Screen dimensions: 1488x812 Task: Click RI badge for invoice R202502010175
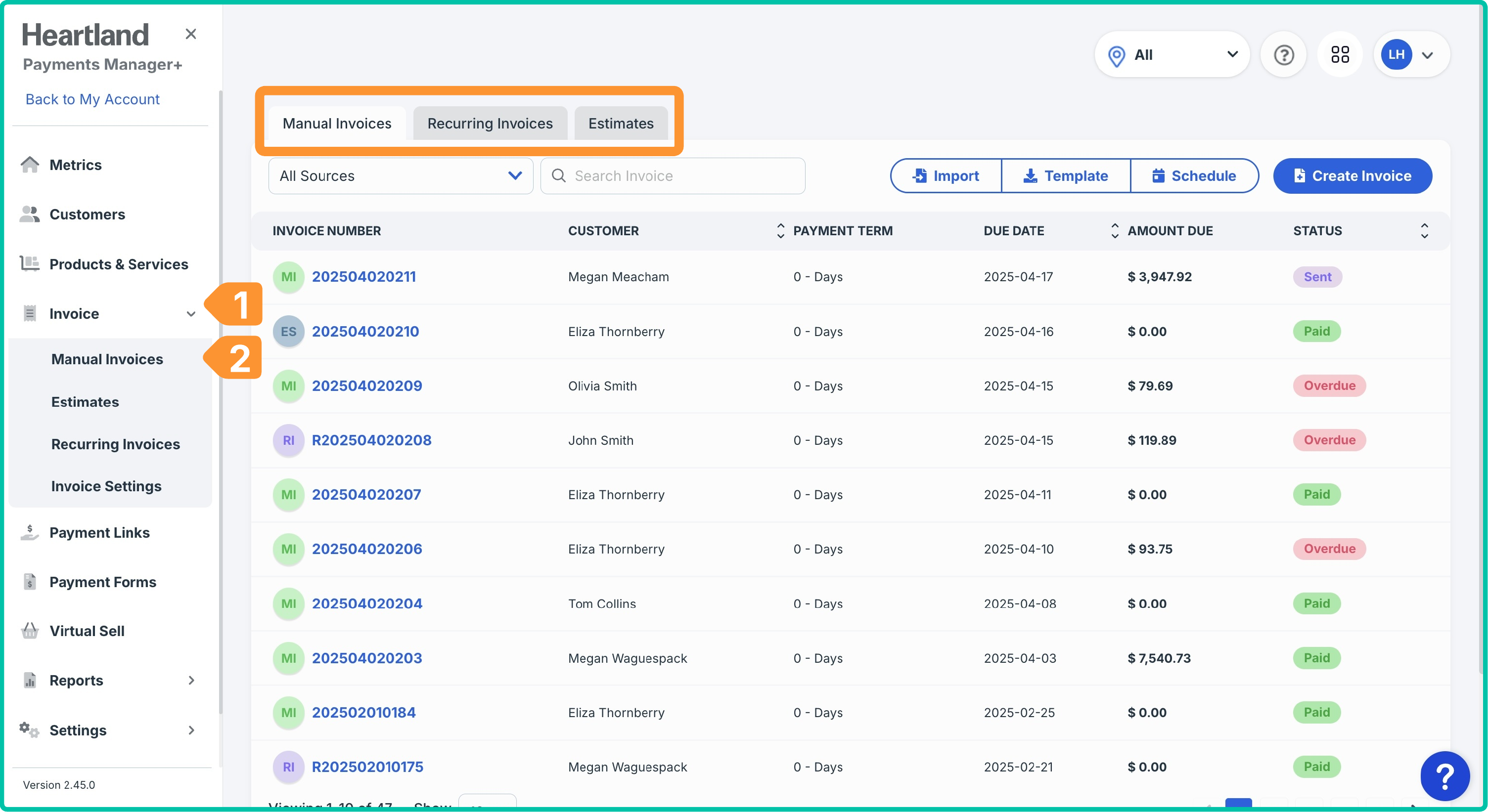click(288, 767)
